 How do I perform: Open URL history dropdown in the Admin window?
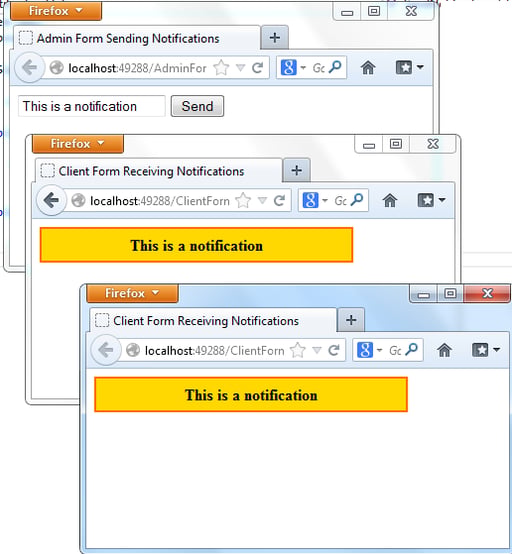pos(240,67)
